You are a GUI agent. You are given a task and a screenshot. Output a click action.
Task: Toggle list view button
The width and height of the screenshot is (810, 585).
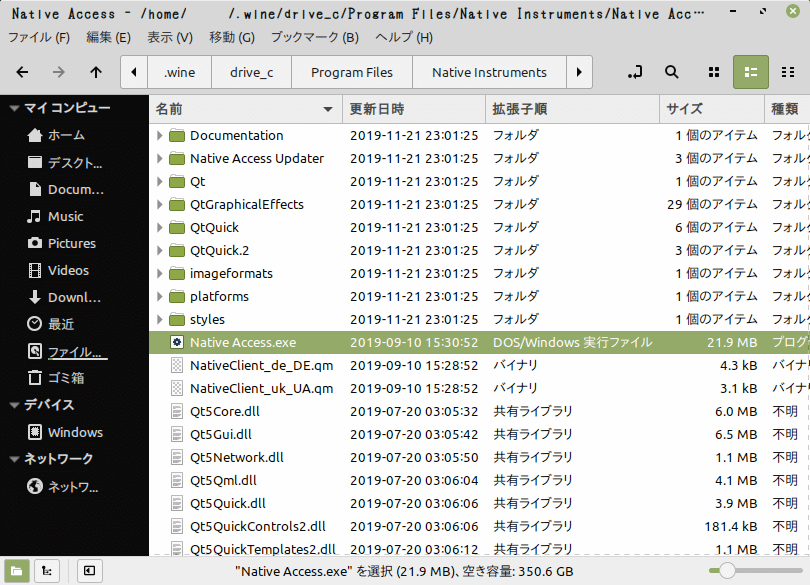point(750,72)
